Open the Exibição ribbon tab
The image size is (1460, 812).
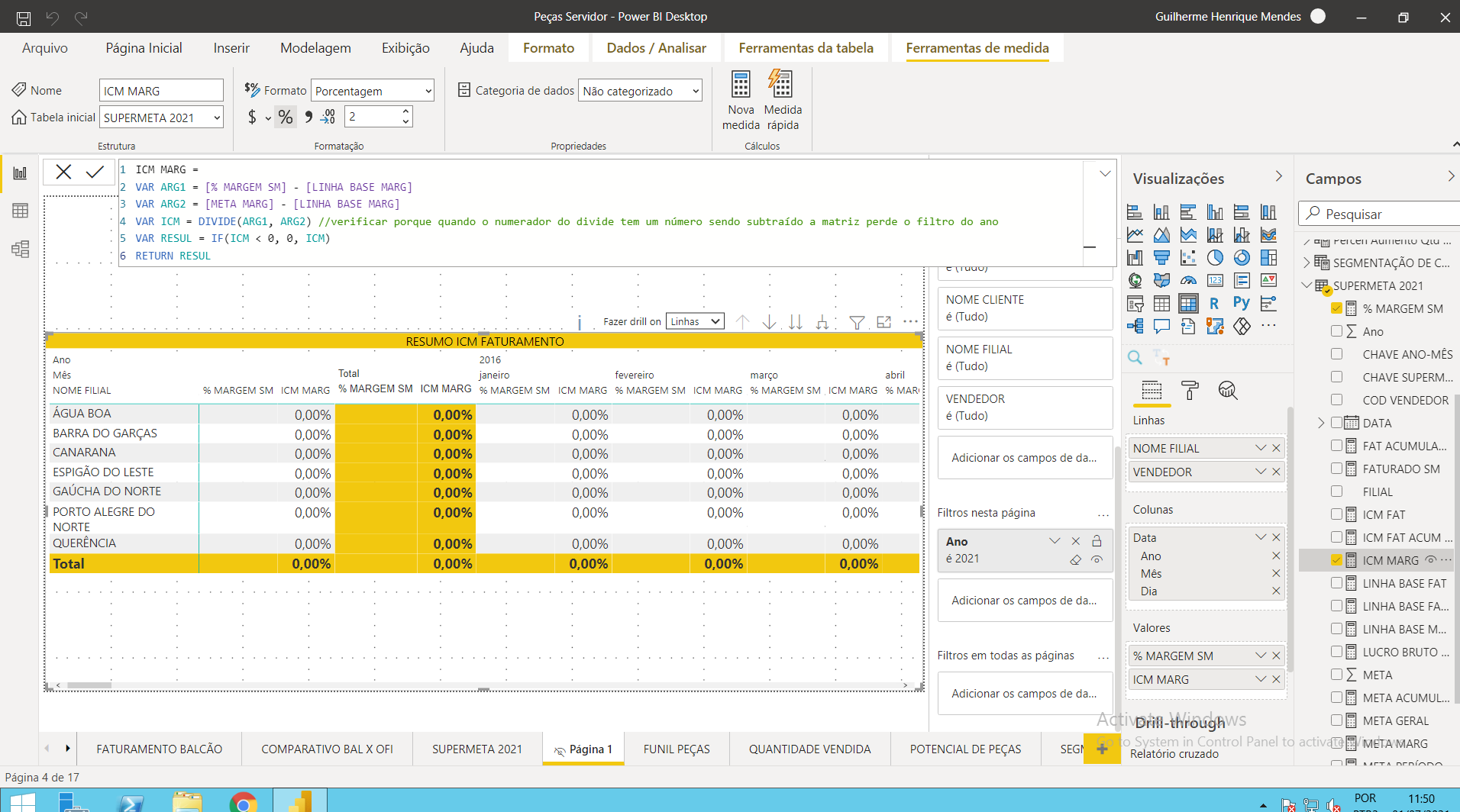pos(405,48)
